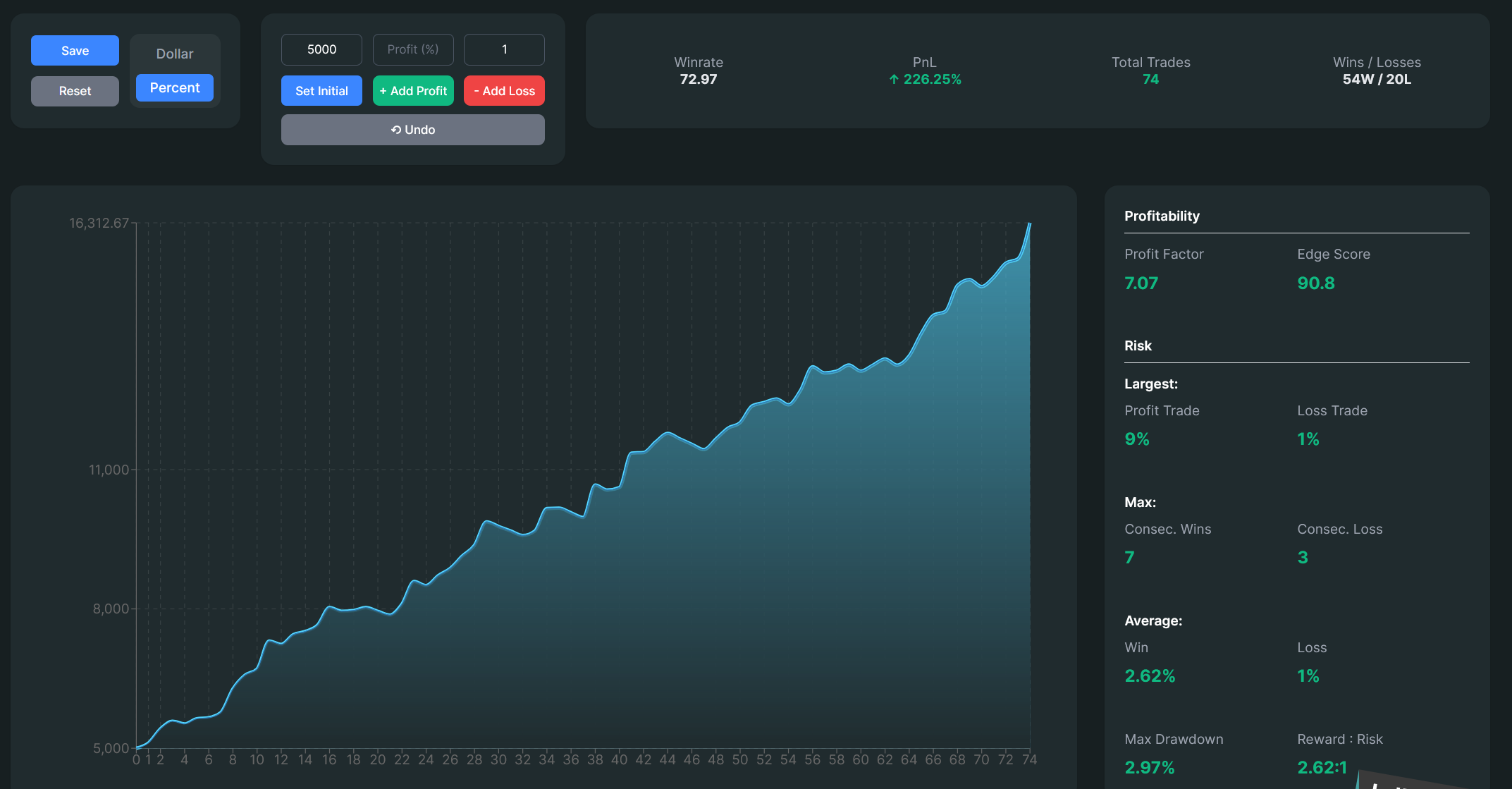Viewport: 1512px width, 789px height.
Task: Click trade 74 tick on chart axis
Action: 1029,759
